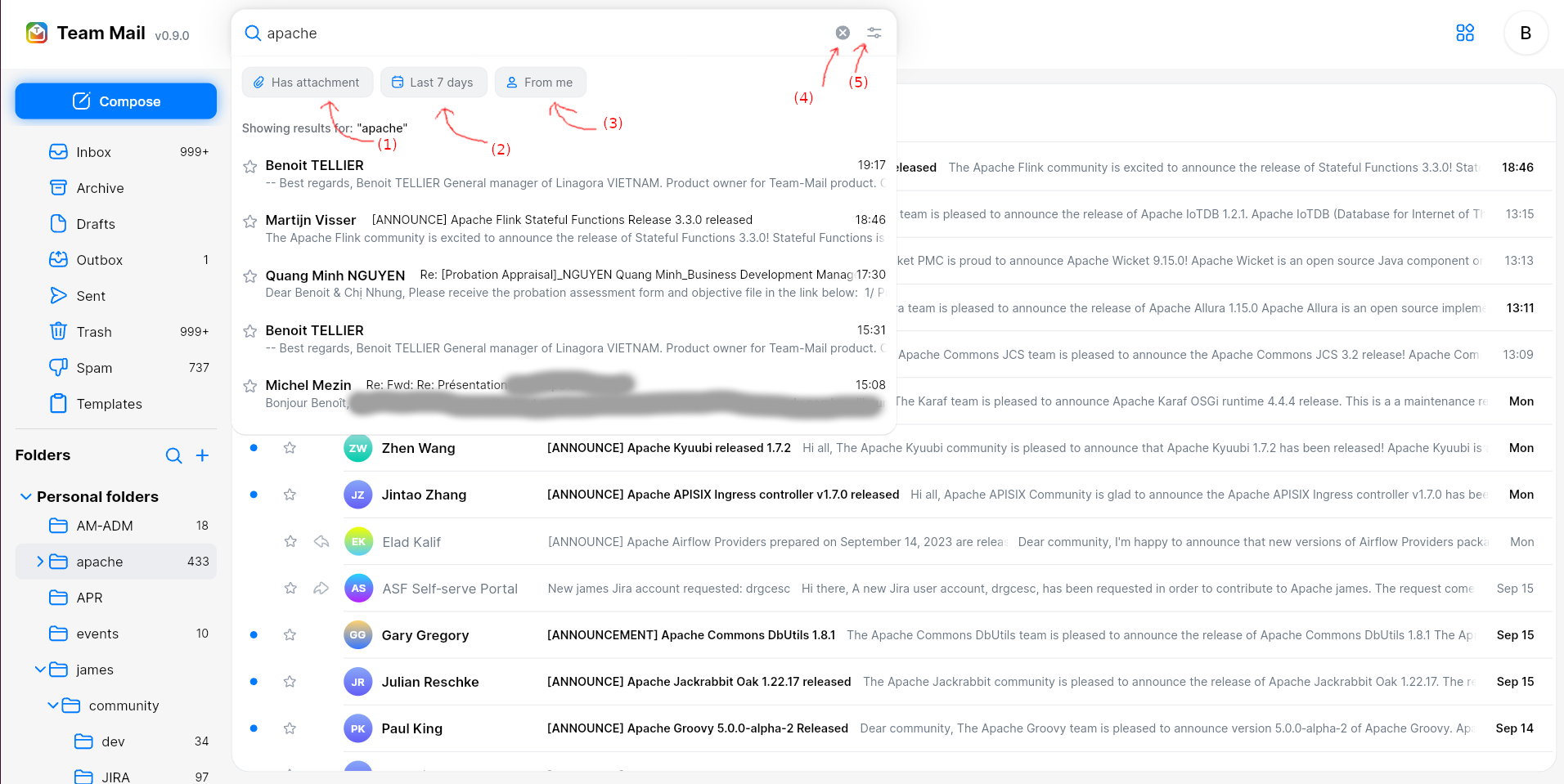Viewport: 1564px width, 784px height.
Task: Click the search magnifier icon in search bar
Action: pyautogui.click(x=253, y=33)
